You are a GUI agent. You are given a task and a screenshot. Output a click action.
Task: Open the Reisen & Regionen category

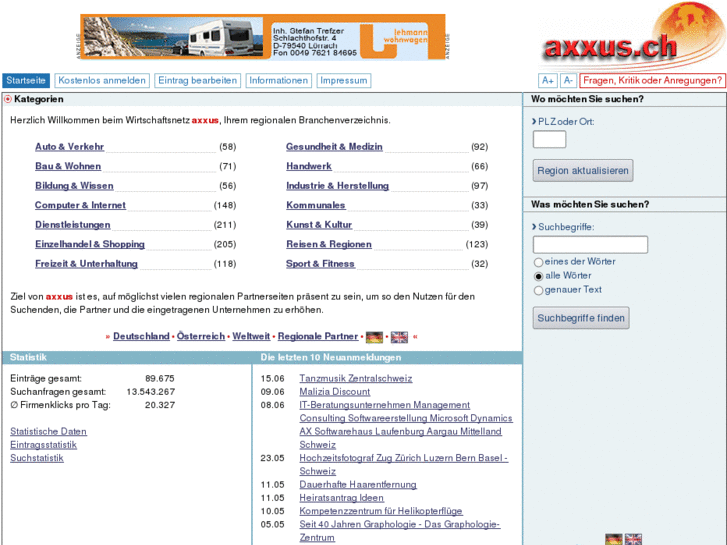coord(329,244)
